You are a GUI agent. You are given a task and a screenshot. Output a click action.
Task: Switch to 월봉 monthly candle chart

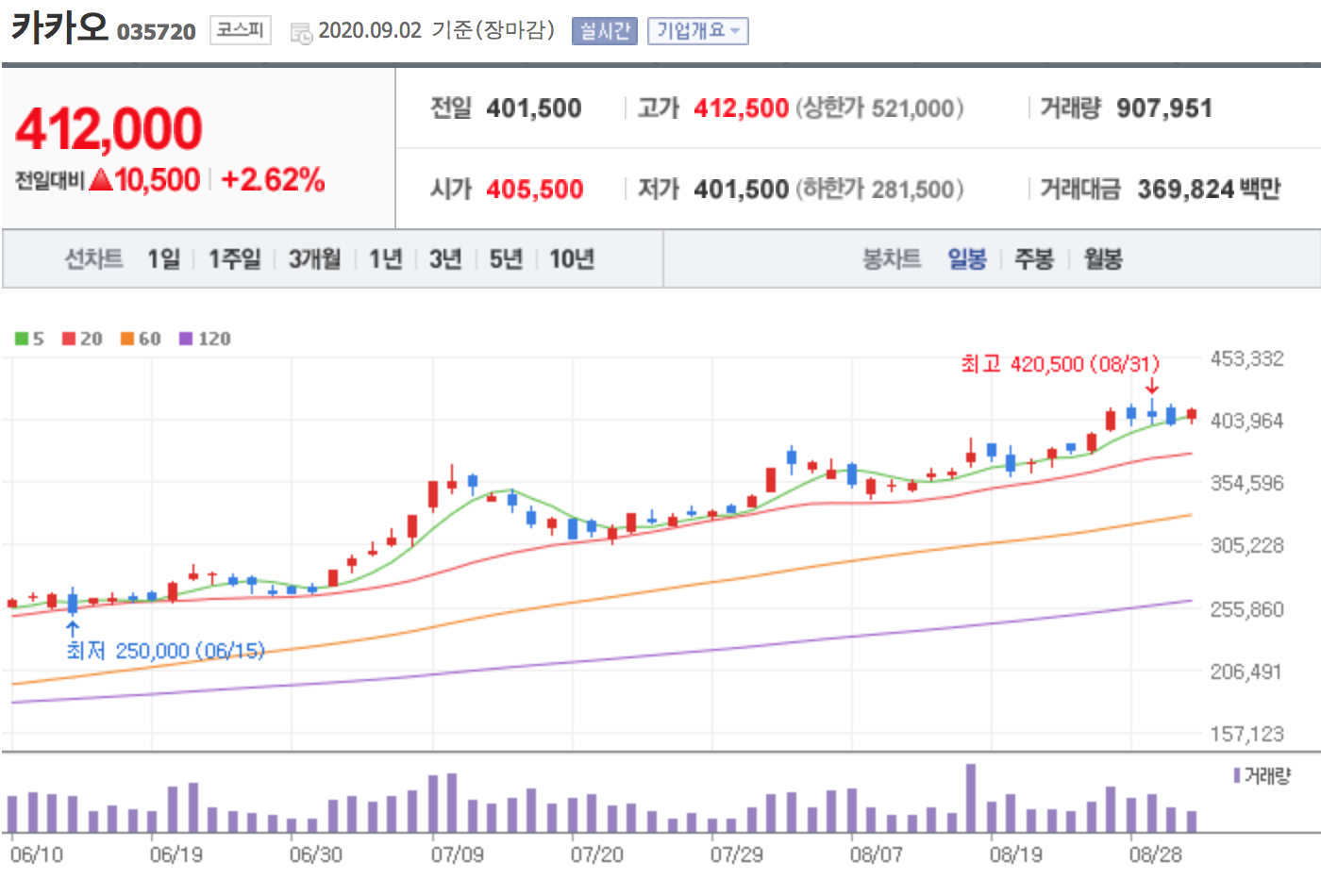click(1103, 258)
